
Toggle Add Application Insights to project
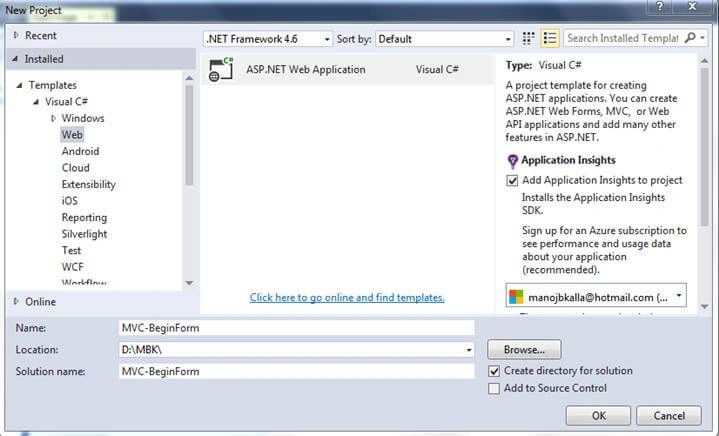(512, 180)
